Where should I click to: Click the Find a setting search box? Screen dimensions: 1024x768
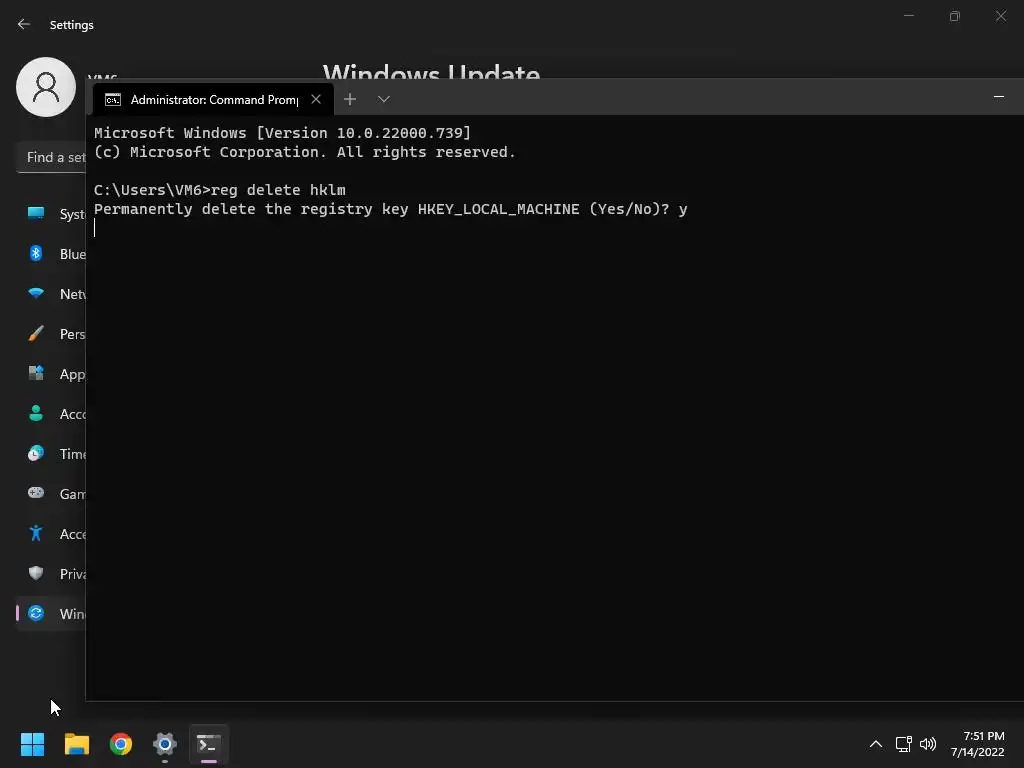[x=51, y=157]
